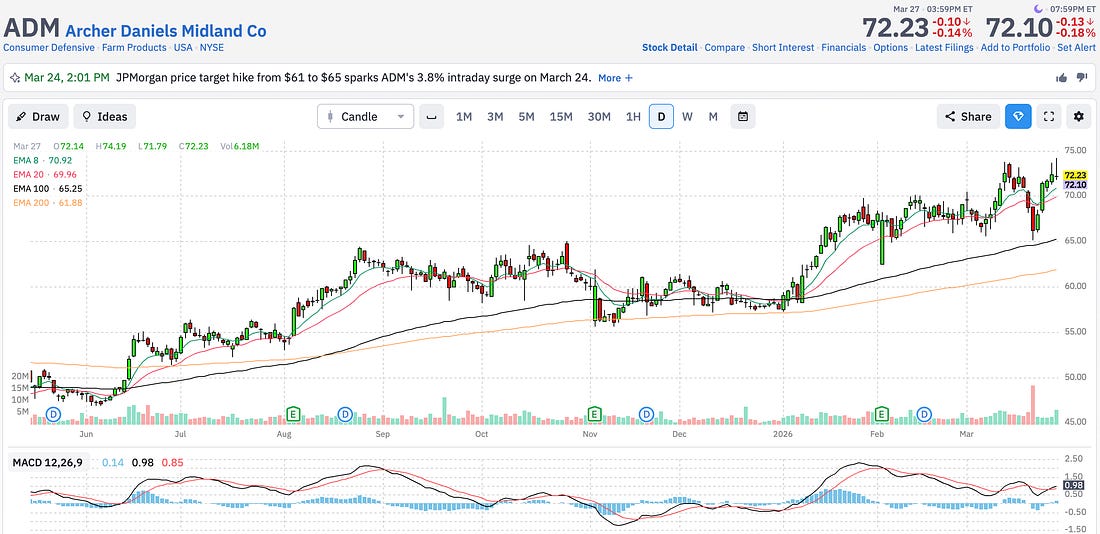Select the daily D timeframe
This screenshot has width=1100, height=534.
tap(661, 116)
